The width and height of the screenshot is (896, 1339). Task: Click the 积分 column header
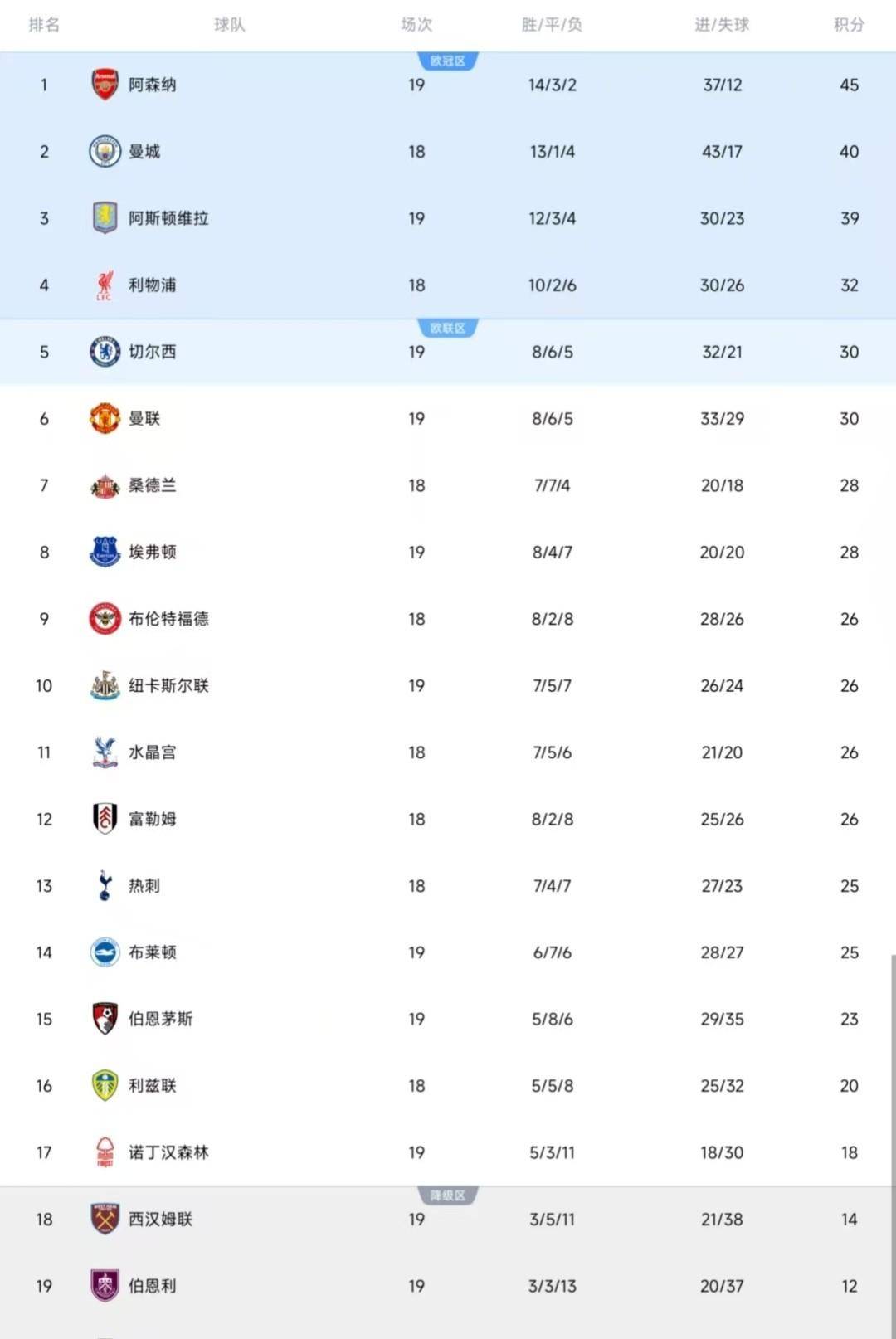[x=849, y=25]
